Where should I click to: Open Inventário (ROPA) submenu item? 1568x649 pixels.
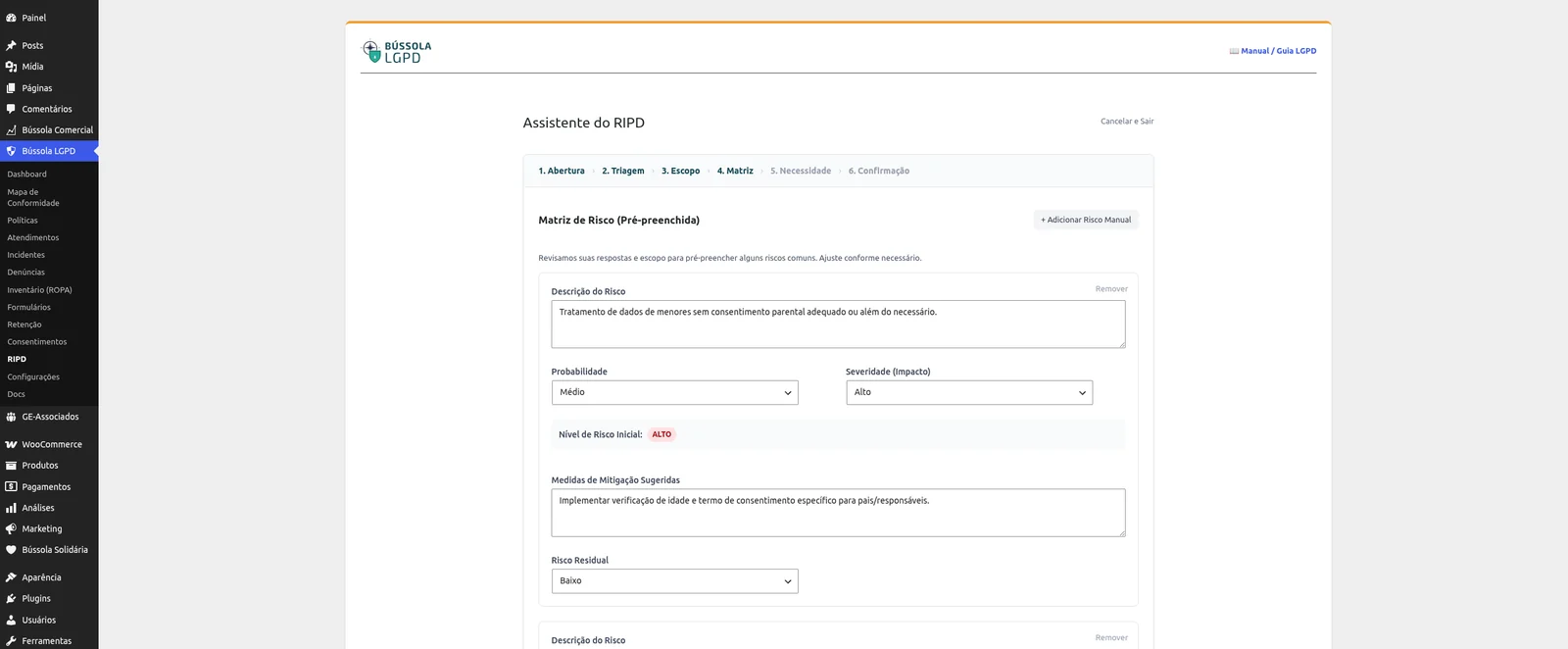pos(39,290)
